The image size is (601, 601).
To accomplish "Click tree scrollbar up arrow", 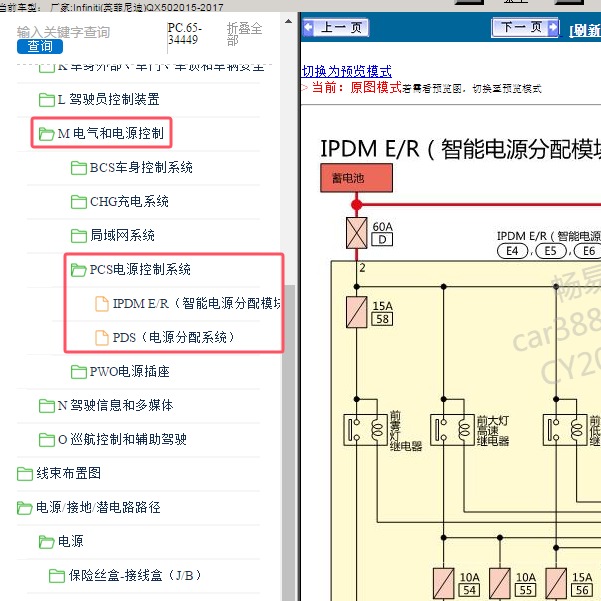I will [289, 21].
